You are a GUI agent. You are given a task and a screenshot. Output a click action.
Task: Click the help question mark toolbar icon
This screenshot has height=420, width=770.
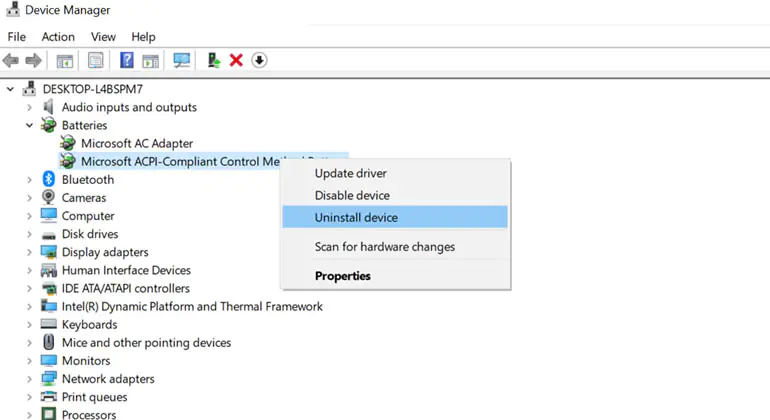(127, 60)
